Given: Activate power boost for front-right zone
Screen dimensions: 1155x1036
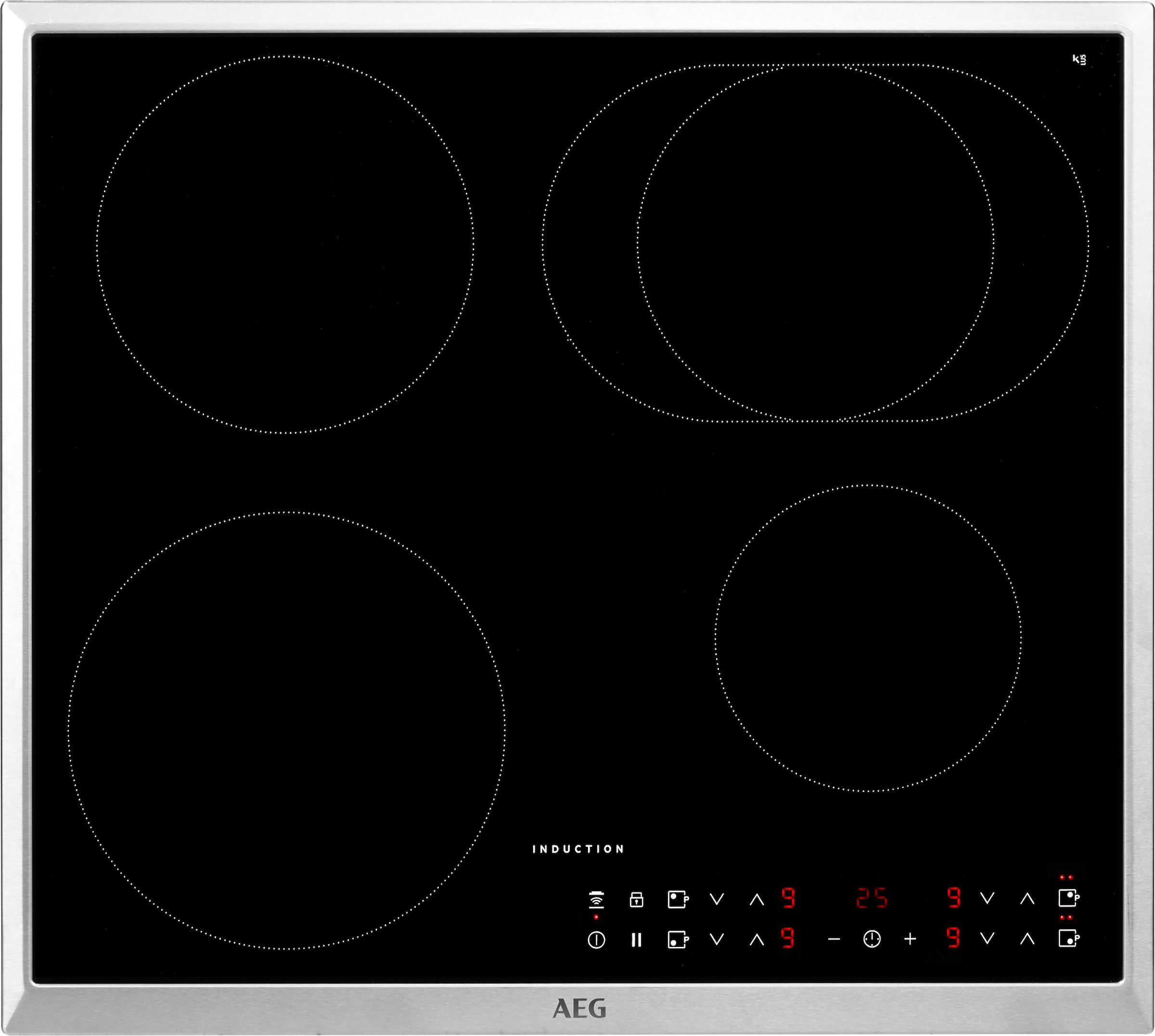Looking at the screenshot, I should click(1069, 938).
